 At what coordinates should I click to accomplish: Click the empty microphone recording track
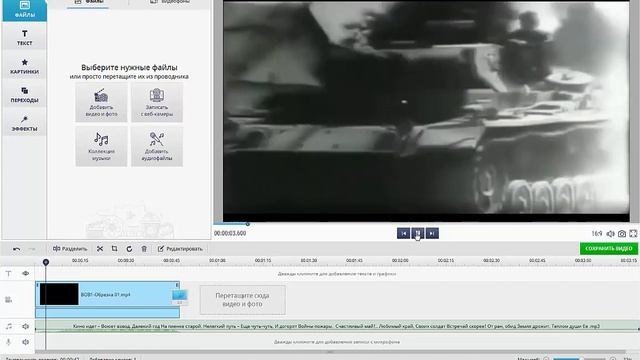pos(337,342)
